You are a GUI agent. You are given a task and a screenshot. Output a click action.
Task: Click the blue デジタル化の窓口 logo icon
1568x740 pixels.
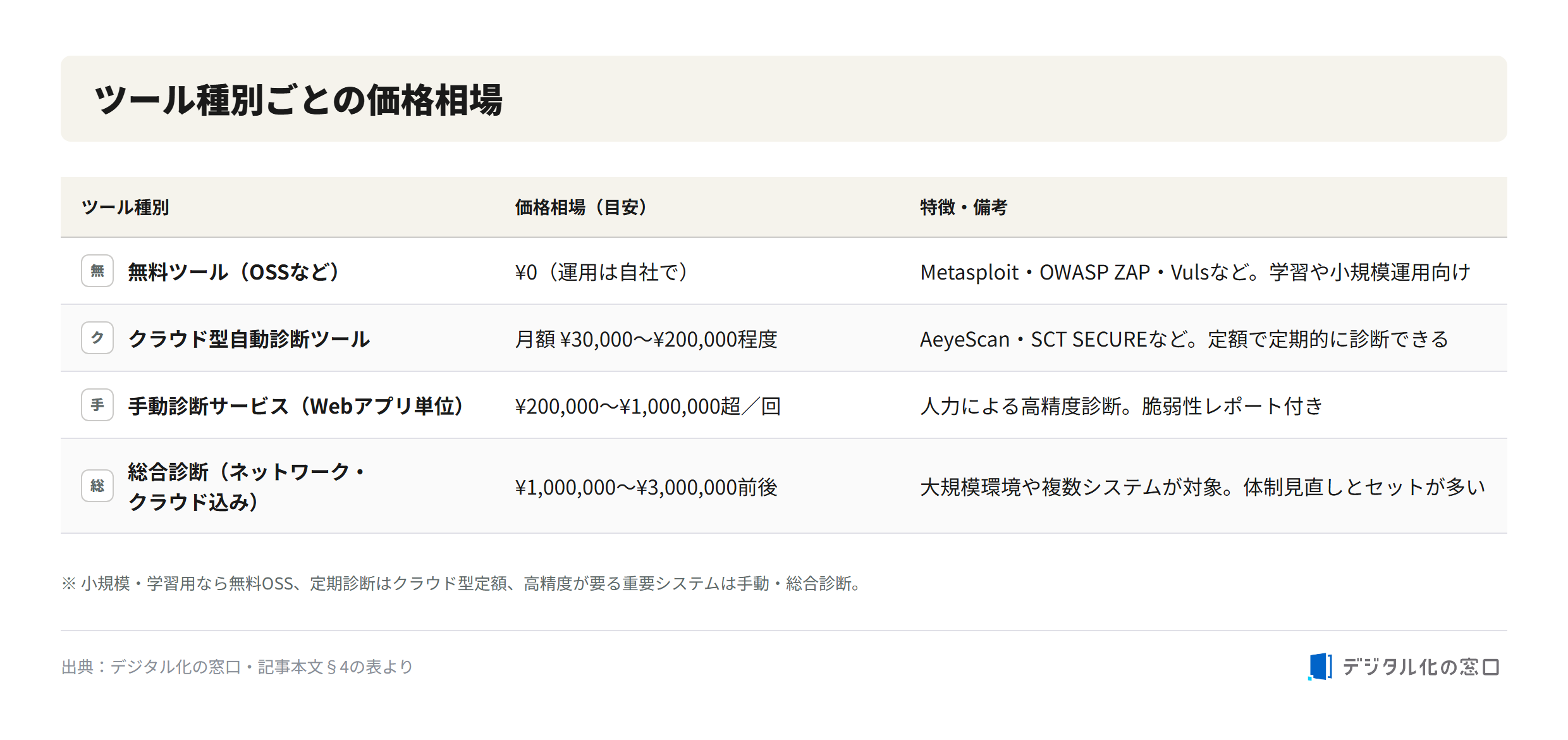tap(1320, 667)
